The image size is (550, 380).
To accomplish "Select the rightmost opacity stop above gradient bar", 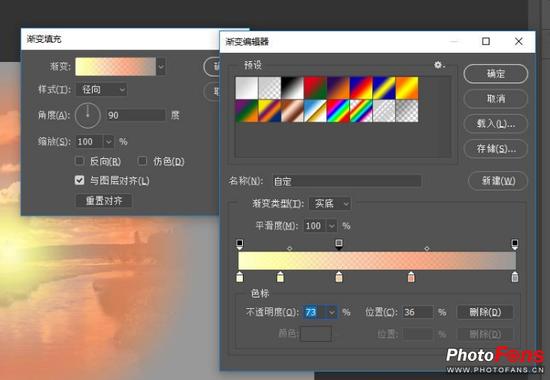I will (x=515, y=244).
